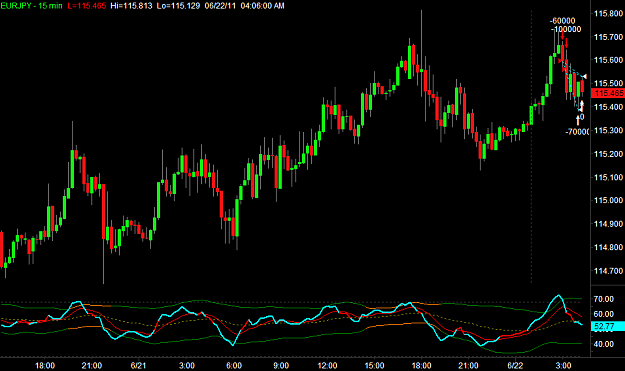Click the 115.000 price axis label
This screenshot has width=625, height=371.
[608, 200]
